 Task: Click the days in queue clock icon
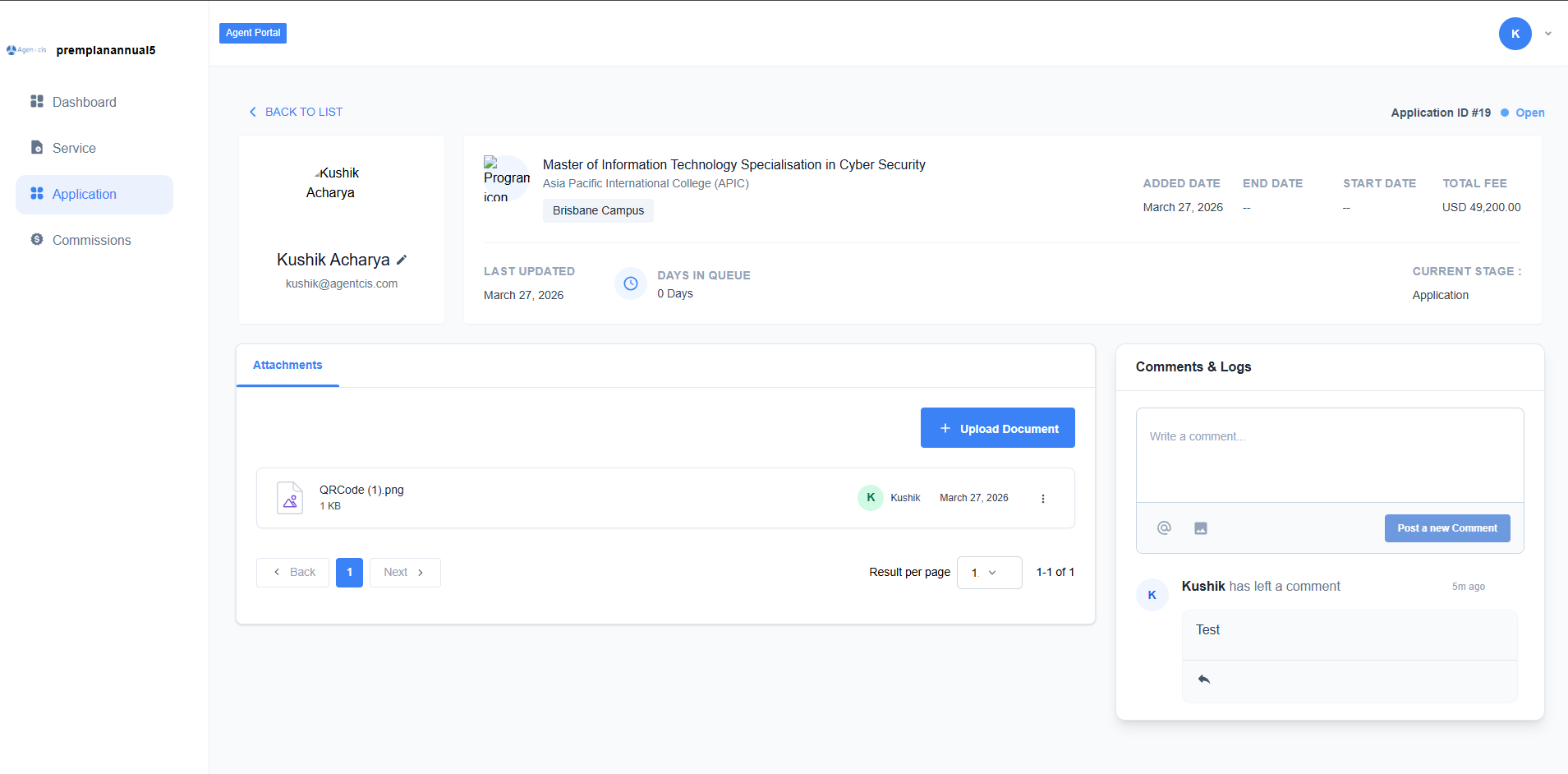631,283
